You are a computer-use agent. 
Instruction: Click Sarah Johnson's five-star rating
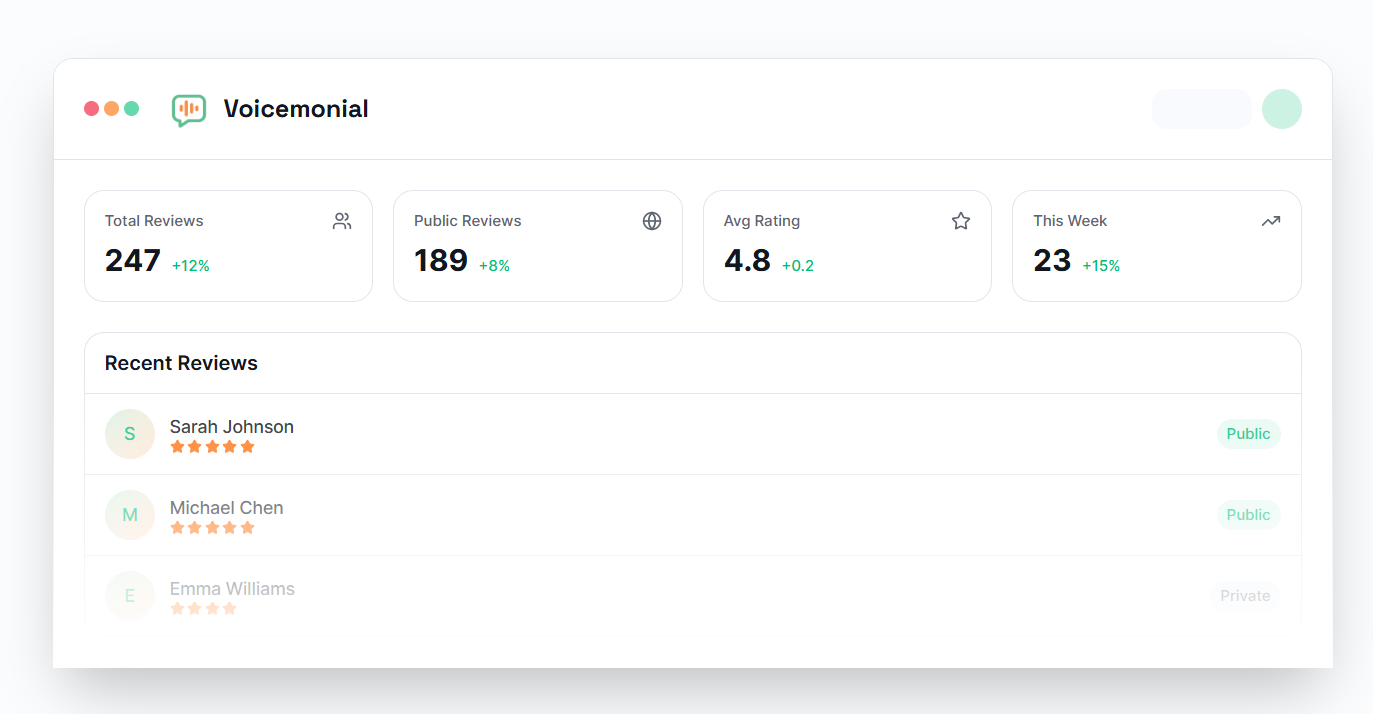click(213, 446)
